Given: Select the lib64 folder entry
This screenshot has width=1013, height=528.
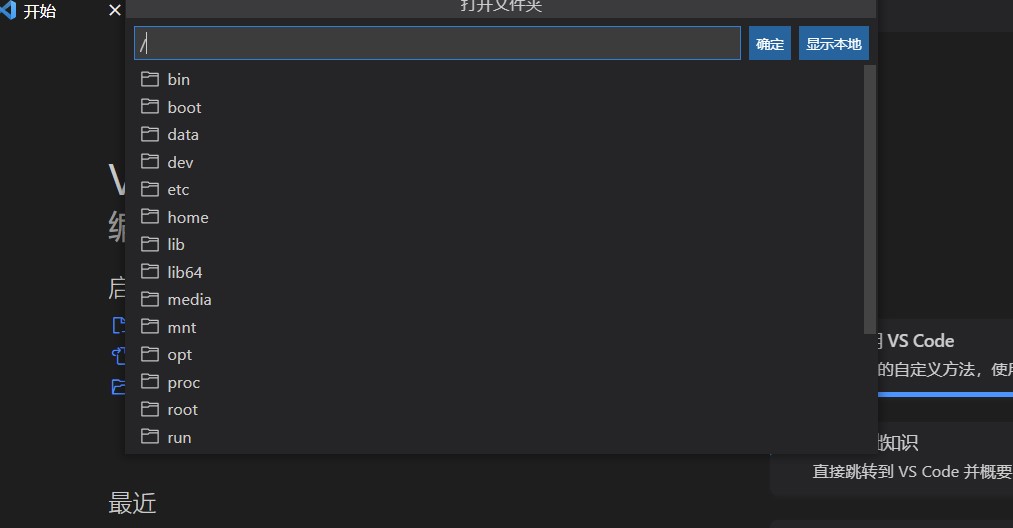Looking at the screenshot, I should (499, 272).
